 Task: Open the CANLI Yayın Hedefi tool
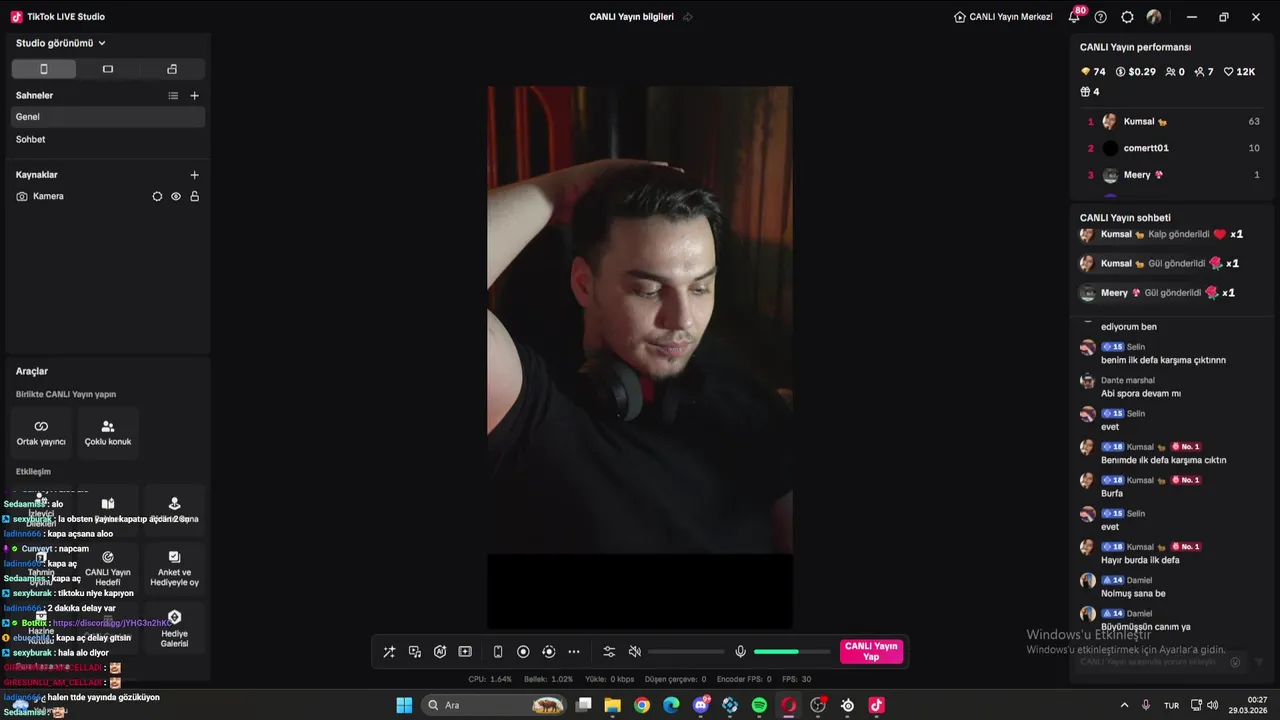[108, 568]
